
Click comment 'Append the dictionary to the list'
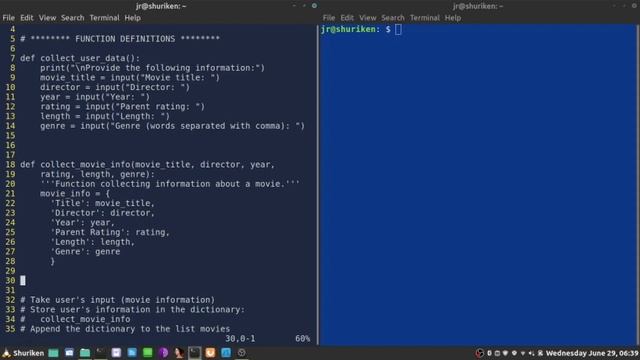point(125,329)
